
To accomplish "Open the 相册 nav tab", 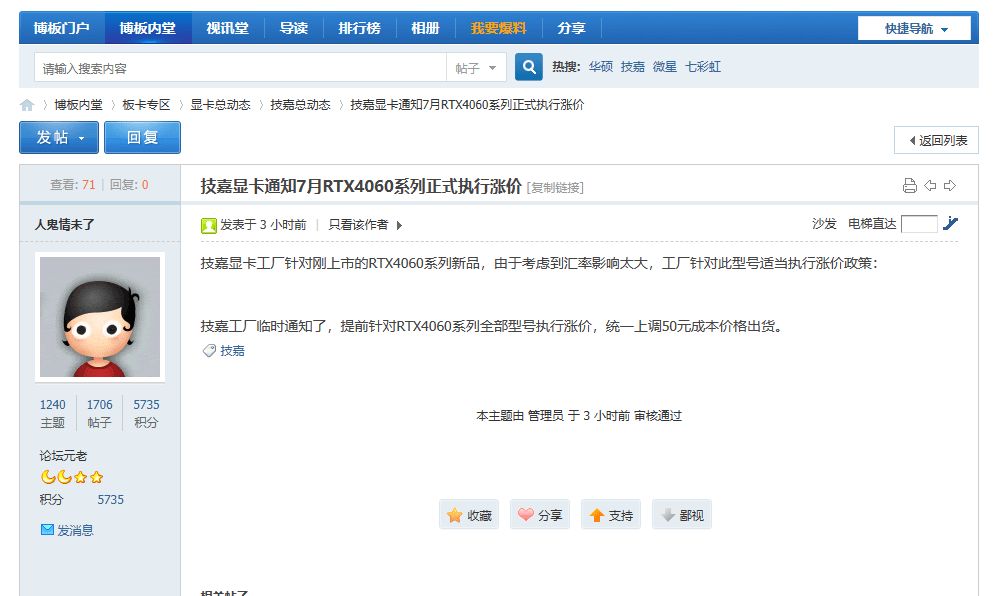I will pyautogui.click(x=425, y=28).
